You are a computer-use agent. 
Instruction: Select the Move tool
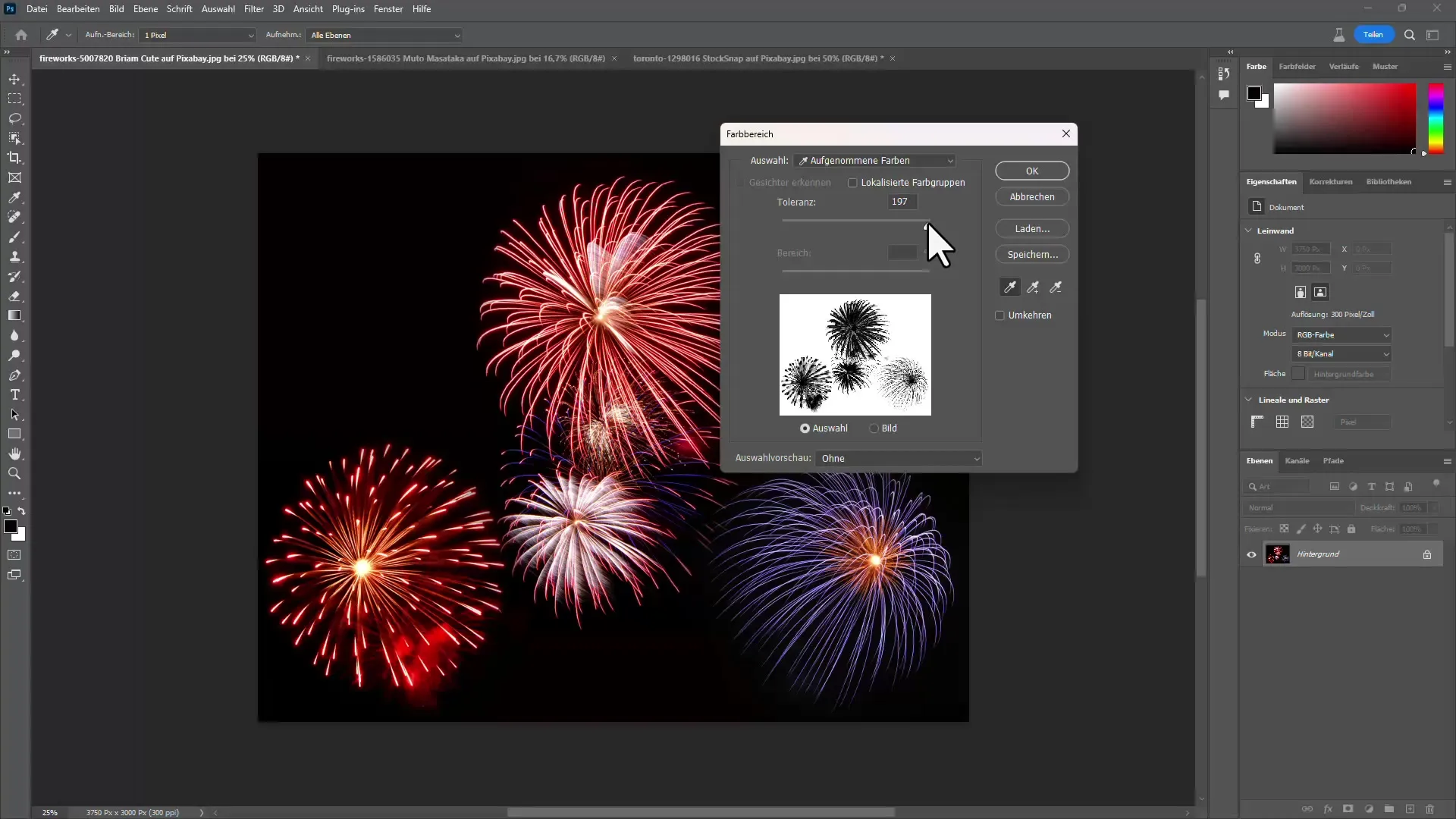[14, 79]
